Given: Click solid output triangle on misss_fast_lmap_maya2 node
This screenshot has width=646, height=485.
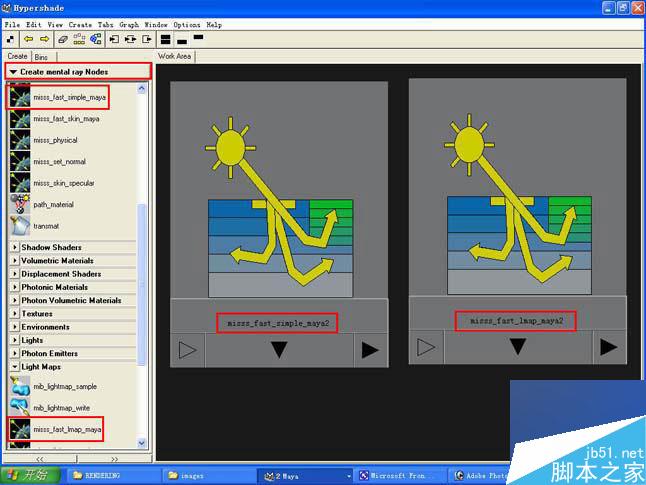Looking at the screenshot, I should click(609, 347).
